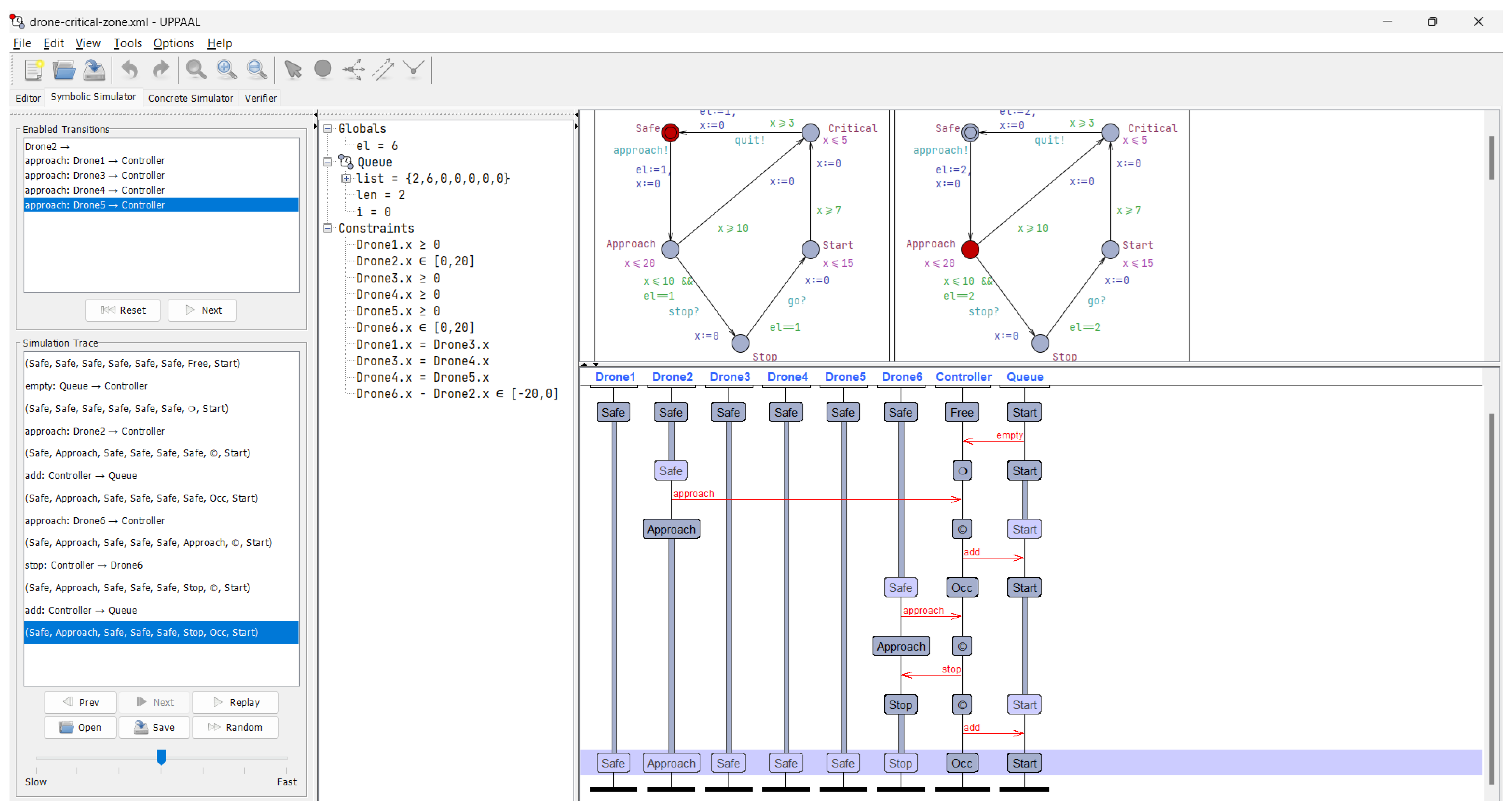1512x812 pixels.
Task: Switch to the Concrete Simulator tab
Action: pos(190,98)
